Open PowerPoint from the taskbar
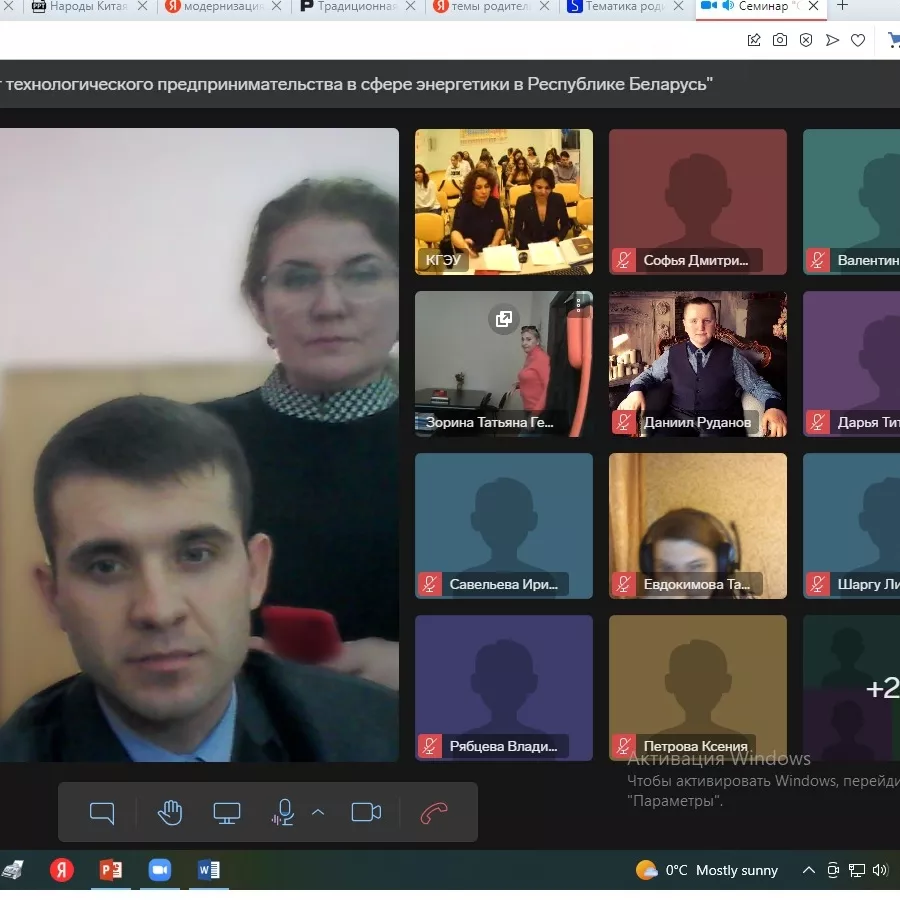900x900 pixels. (x=111, y=870)
